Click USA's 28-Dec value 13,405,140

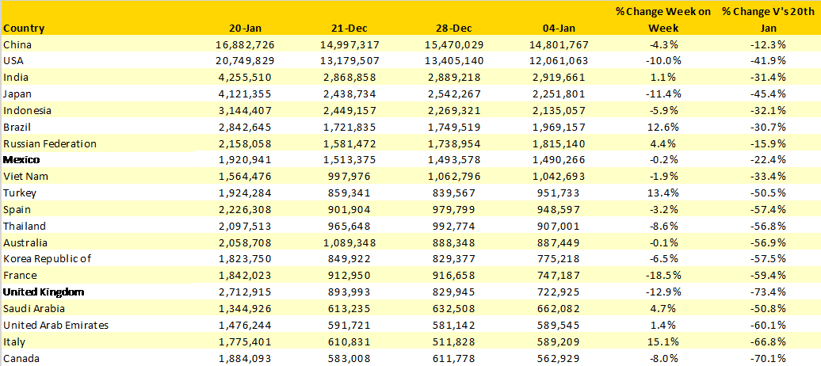(x=454, y=61)
